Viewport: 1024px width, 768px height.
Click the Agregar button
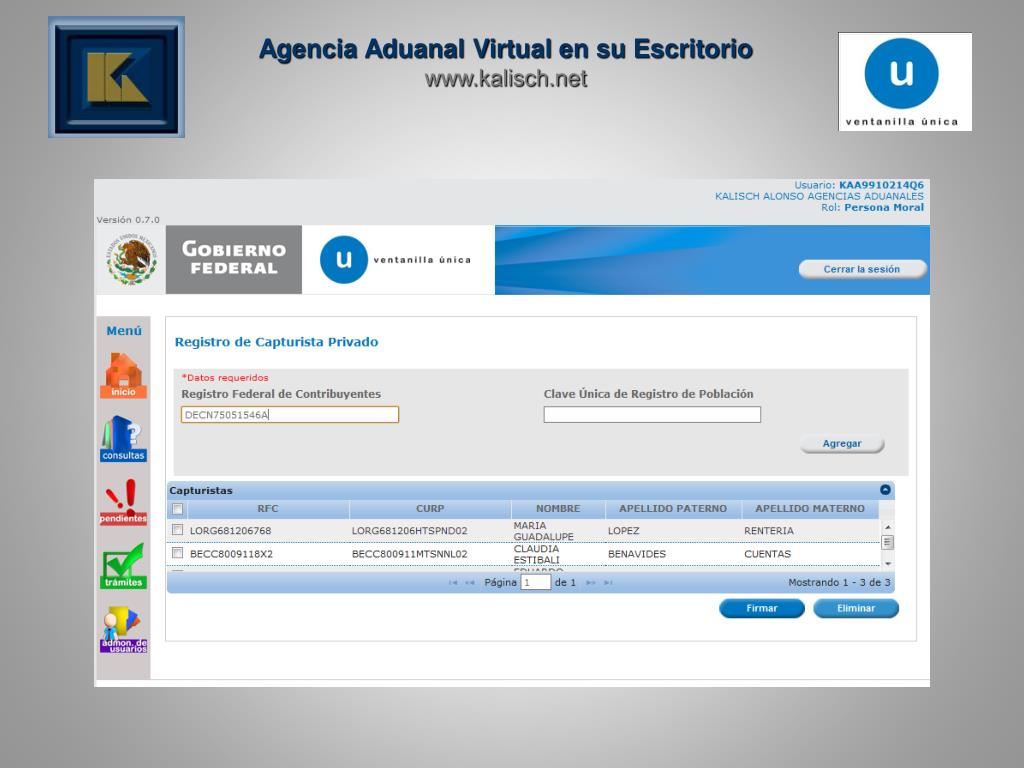click(842, 443)
